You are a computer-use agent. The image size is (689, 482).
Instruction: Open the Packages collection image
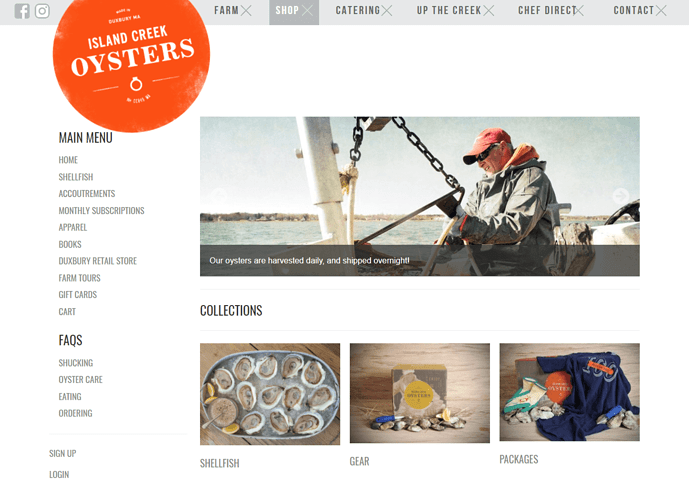pos(569,392)
